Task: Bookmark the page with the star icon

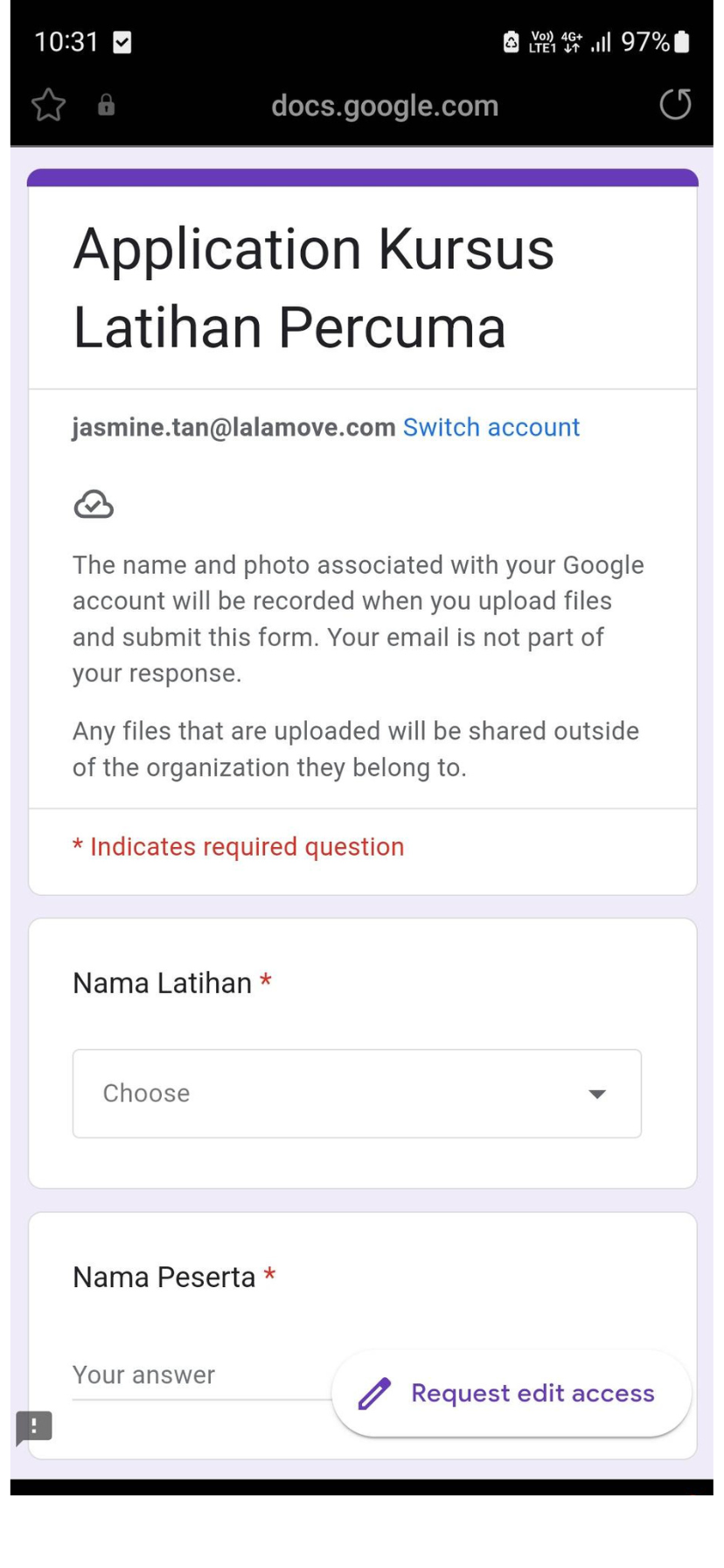Action: tap(49, 106)
